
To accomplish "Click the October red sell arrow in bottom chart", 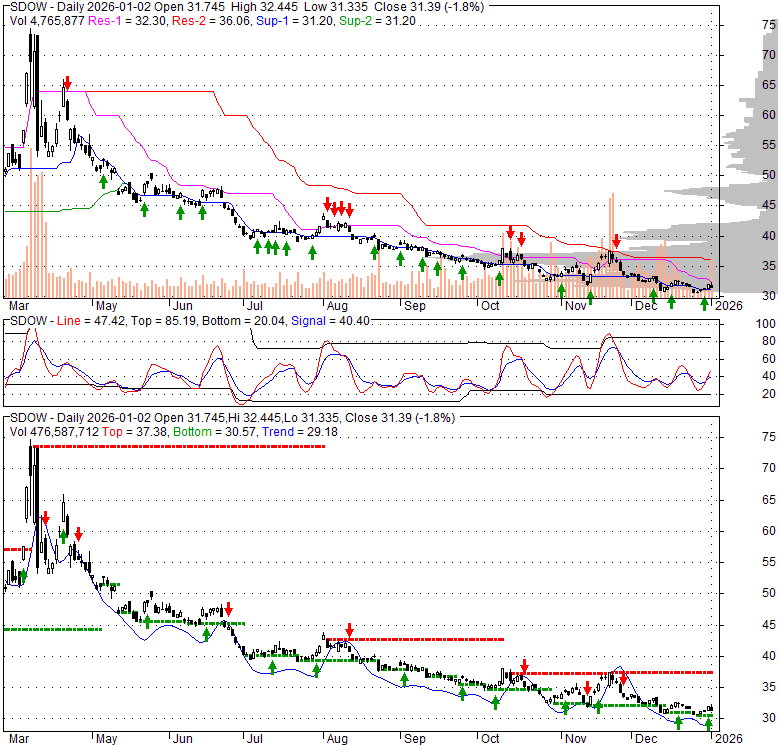I will 524,665.
